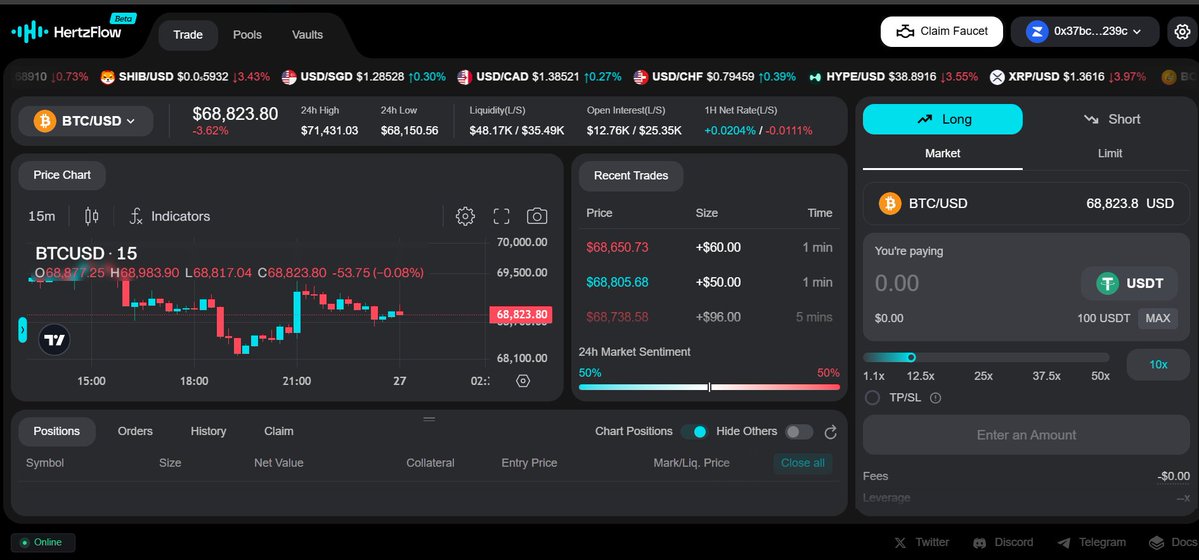Click the 24h Market Sentiment bar
This screenshot has width=1199, height=560.
click(709, 387)
